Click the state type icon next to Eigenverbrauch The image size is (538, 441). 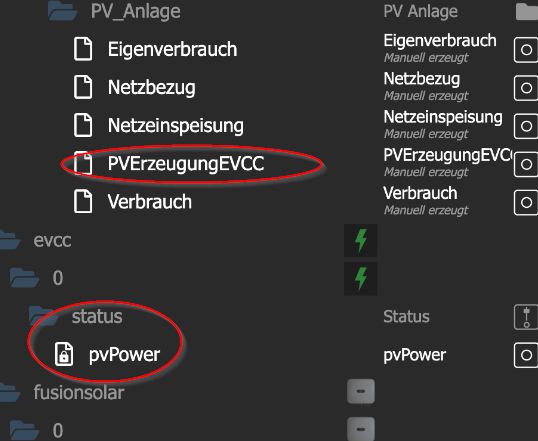click(x=526, y=50)
